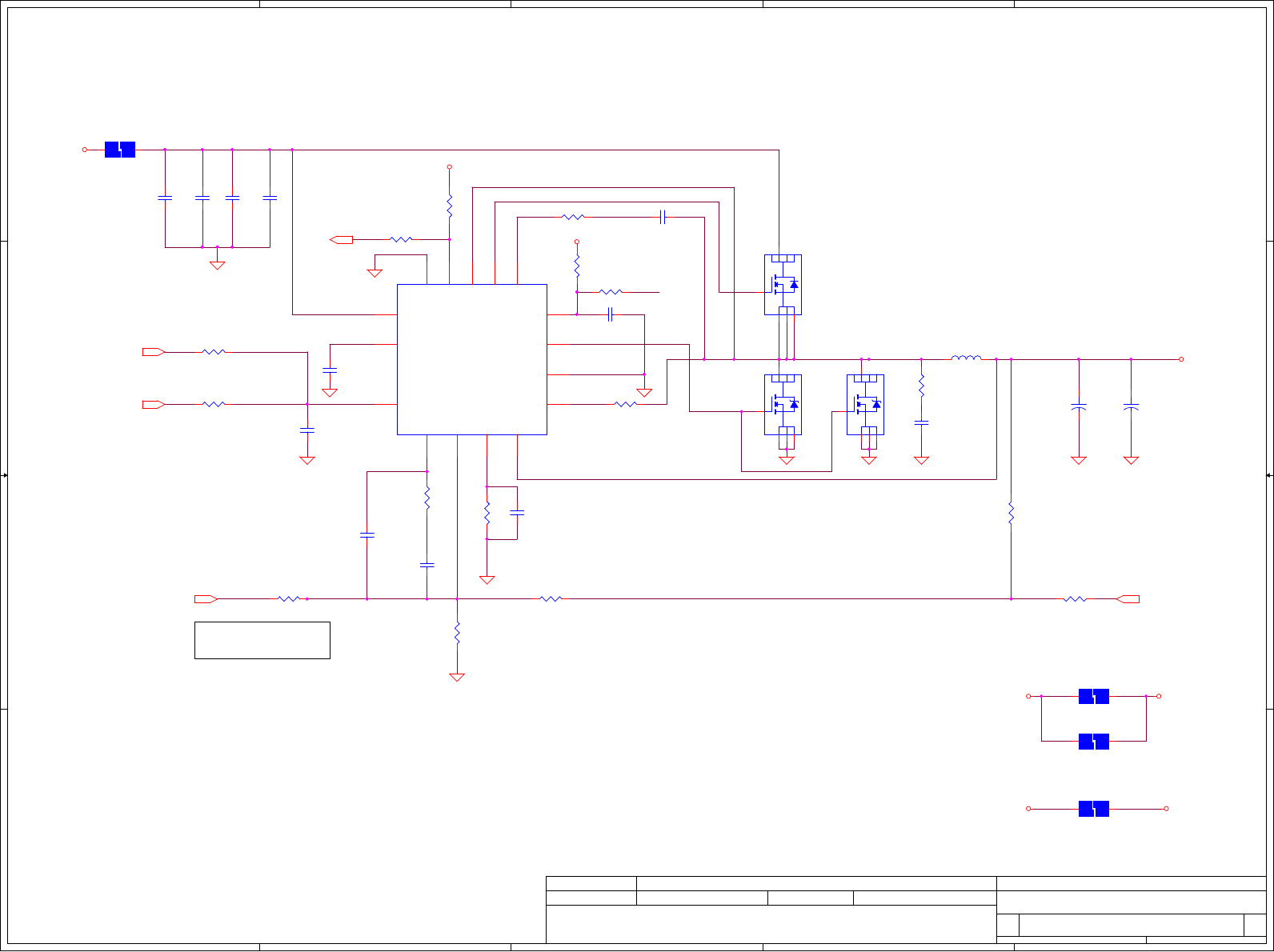Click the upper of the two left input ports

[x=154, y=352]
